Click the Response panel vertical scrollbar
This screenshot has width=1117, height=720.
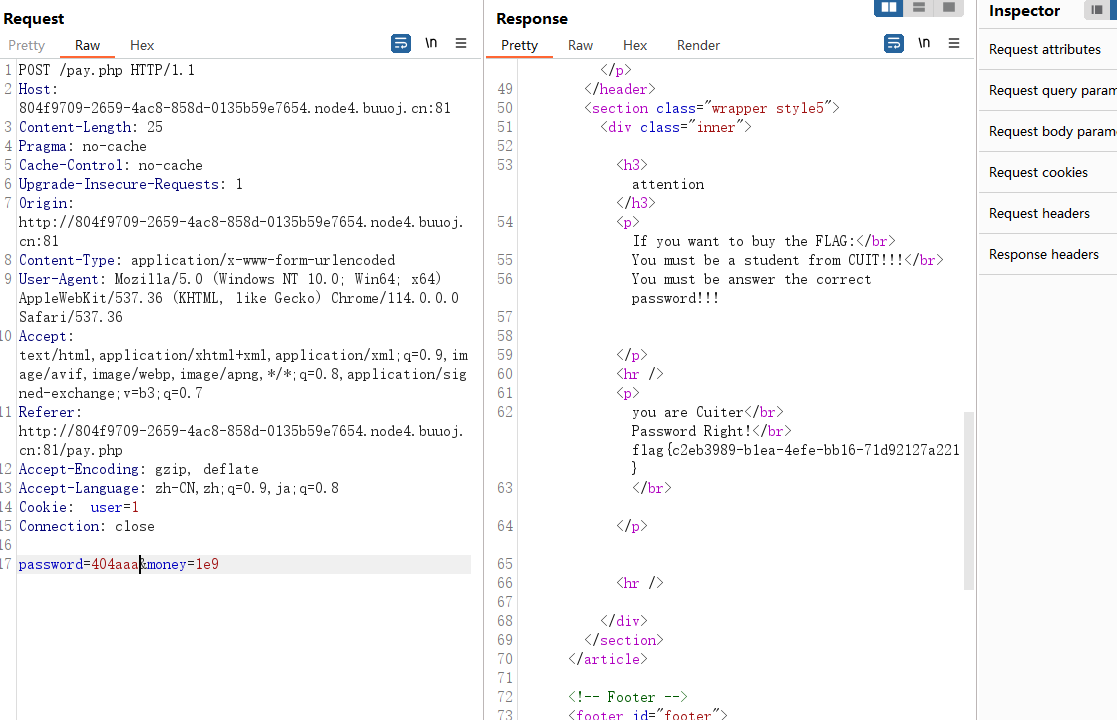click(x=969, y=500)
